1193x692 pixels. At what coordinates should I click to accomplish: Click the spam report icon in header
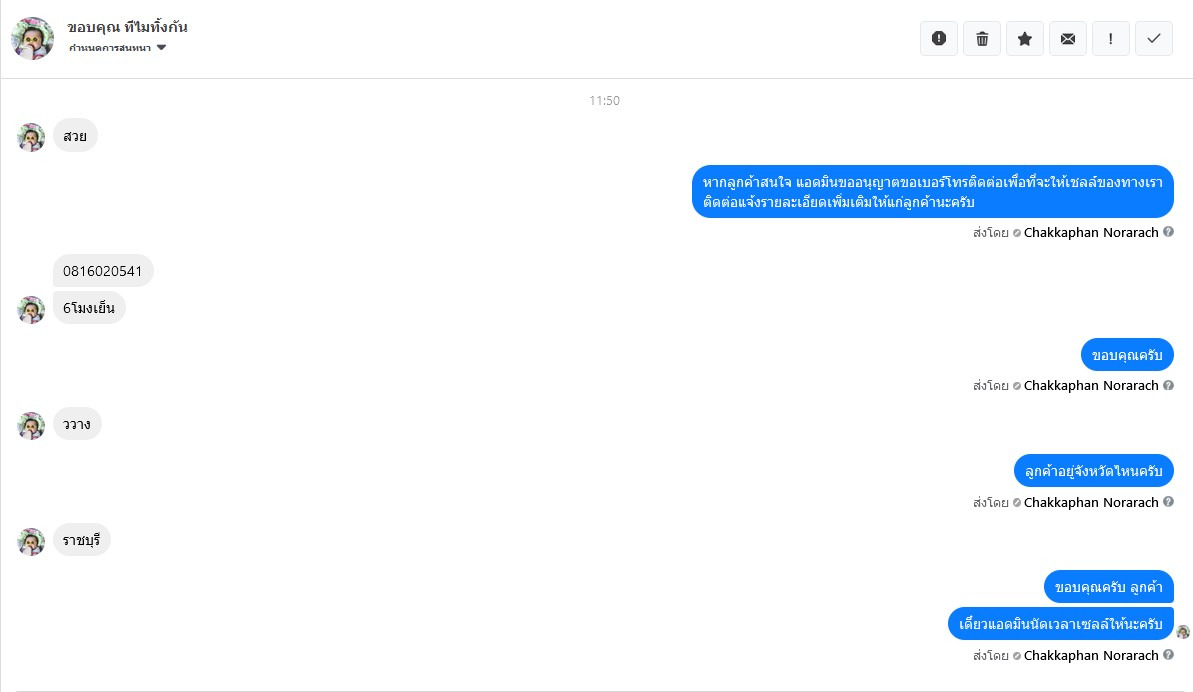939,39
